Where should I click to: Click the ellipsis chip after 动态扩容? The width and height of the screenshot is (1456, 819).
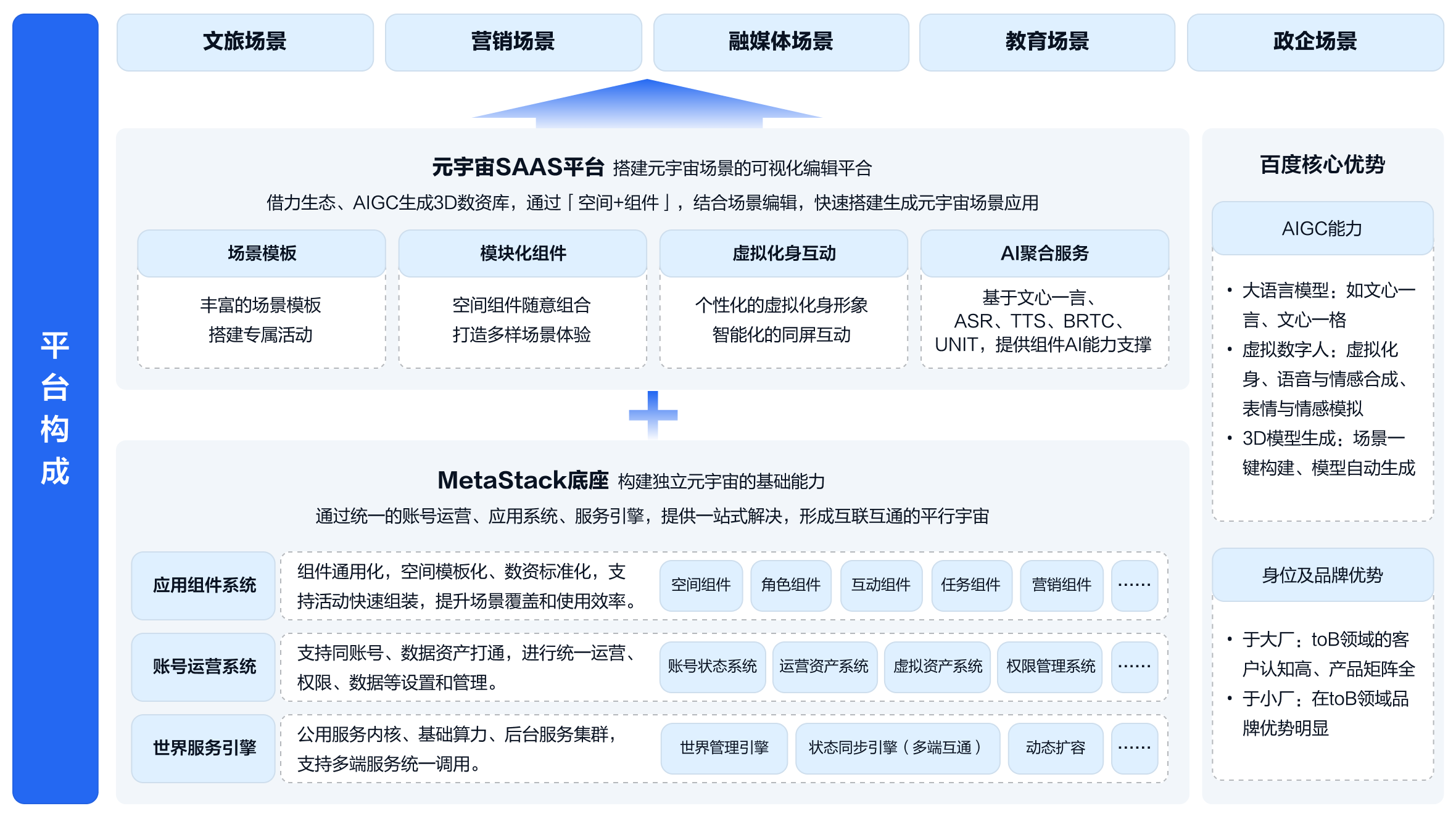[1135, 748]
